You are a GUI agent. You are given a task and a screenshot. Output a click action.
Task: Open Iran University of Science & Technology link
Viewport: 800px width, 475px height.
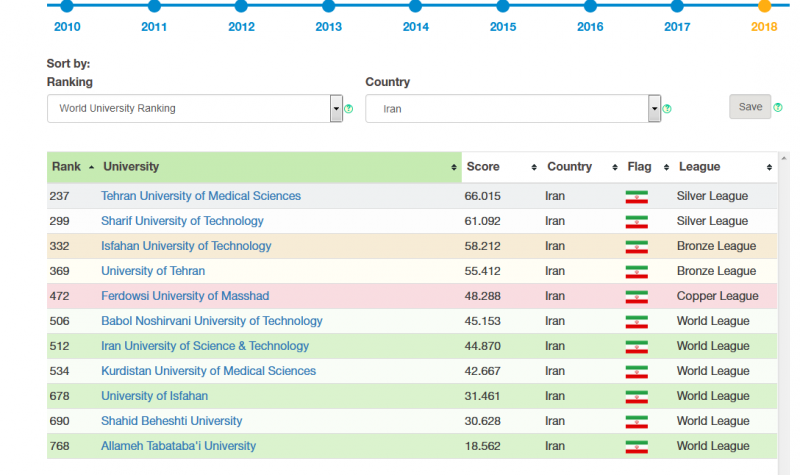tap(205, 346)
